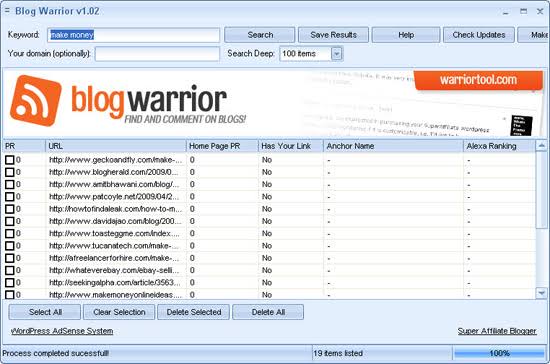Select the patcoyle.net row checkbox
The image size is (550, 364).
(9, 197)
